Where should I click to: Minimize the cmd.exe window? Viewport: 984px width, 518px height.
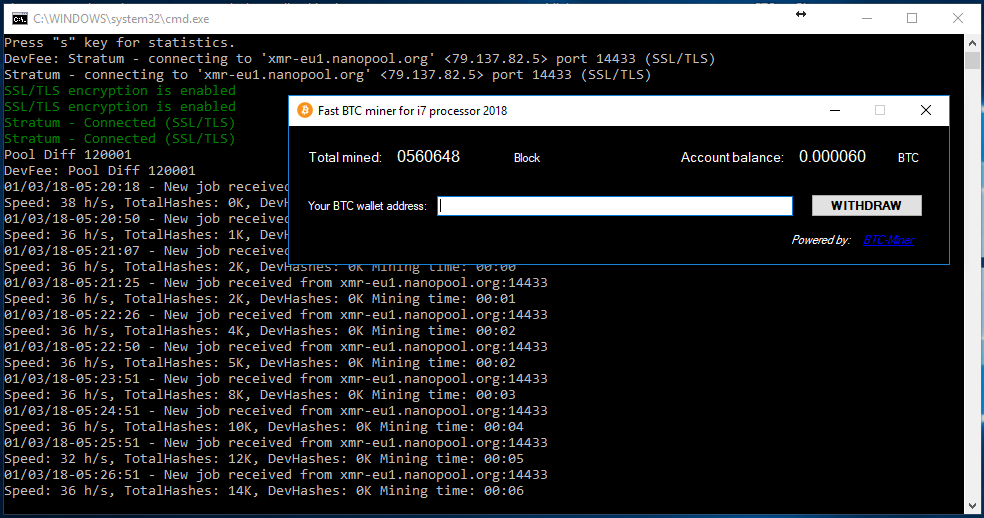click(x=867, y=19)
